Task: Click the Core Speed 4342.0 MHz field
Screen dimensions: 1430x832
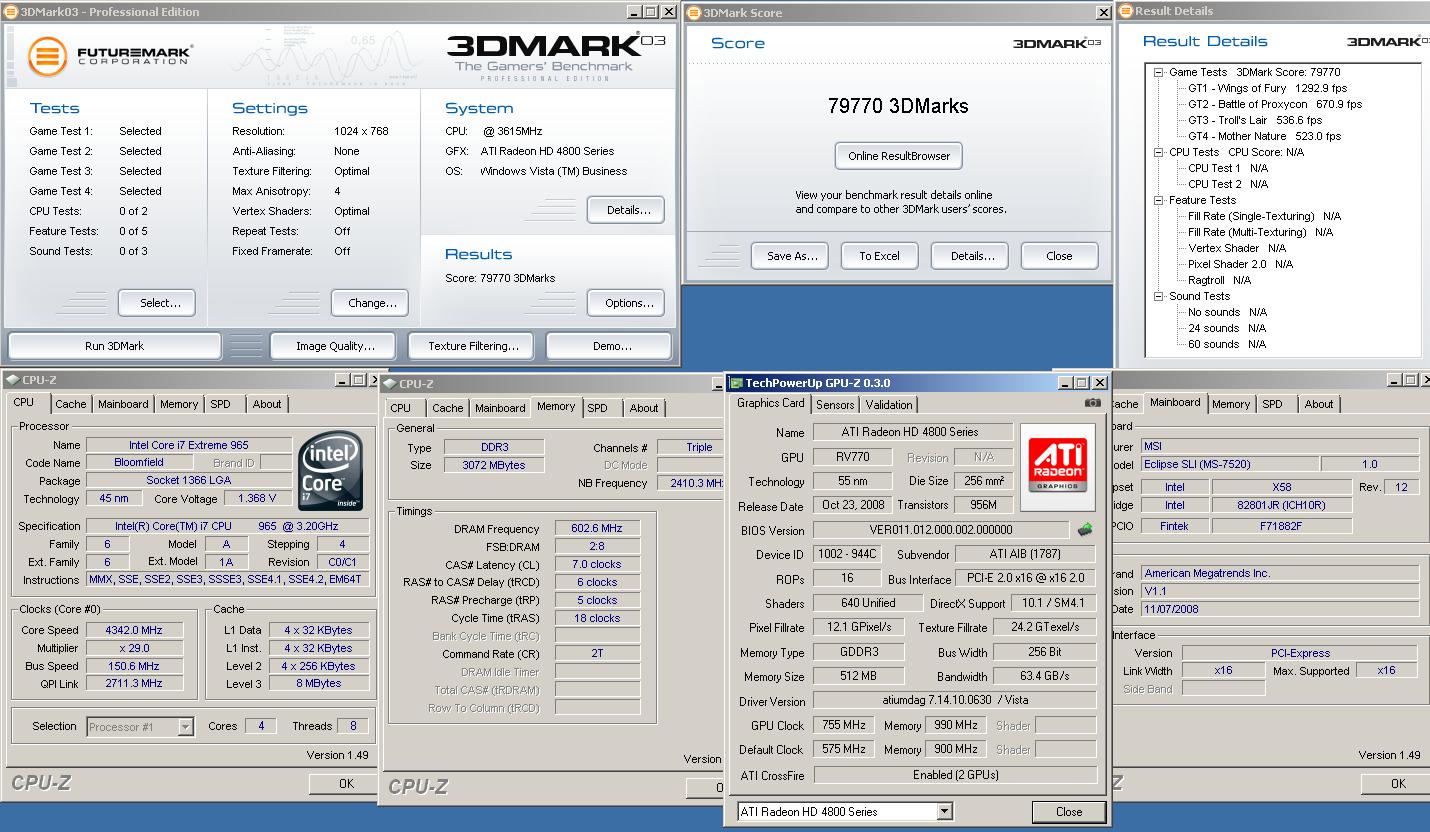Action: tap(134, 630)
